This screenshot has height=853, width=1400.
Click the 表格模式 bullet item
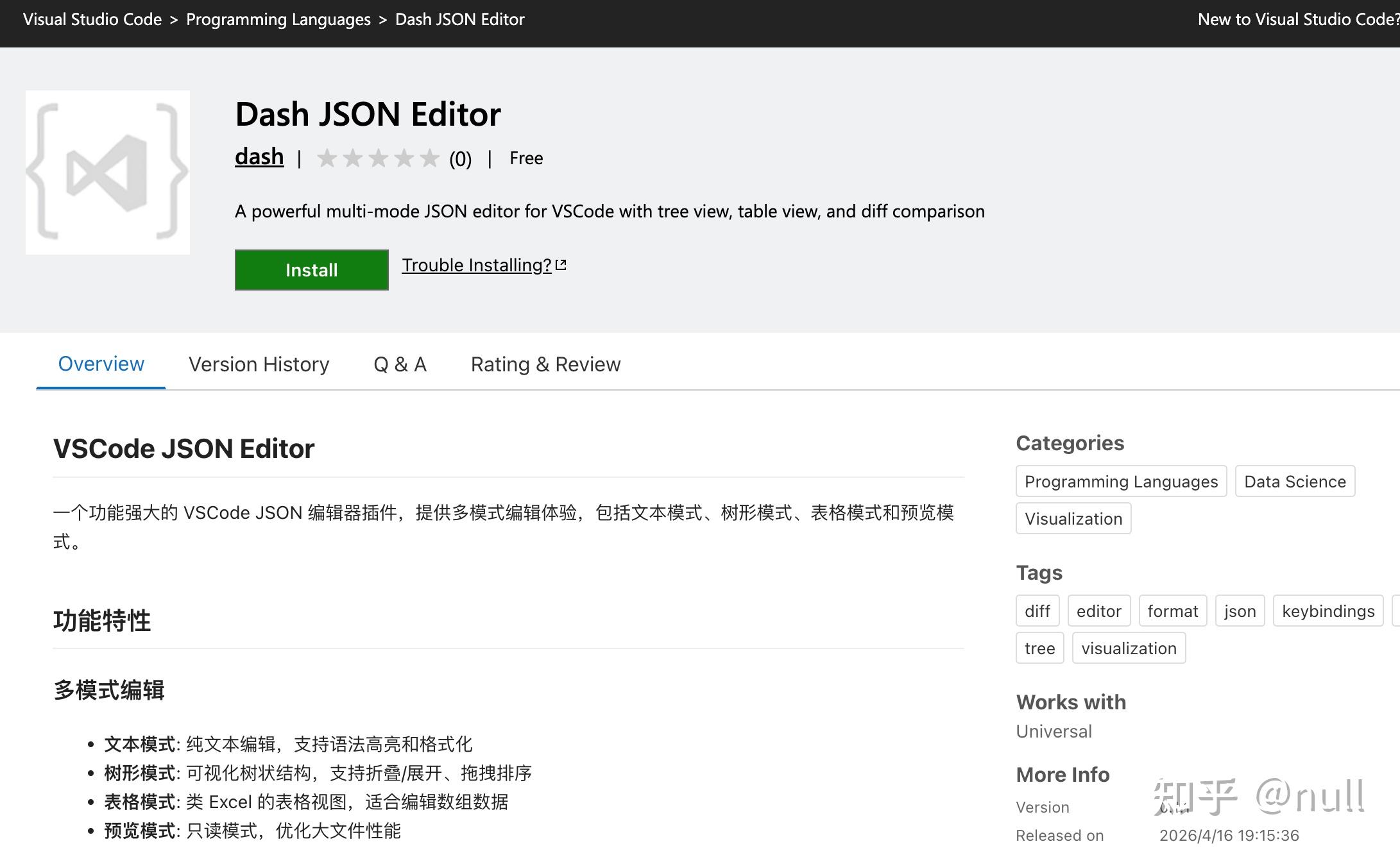[307, 802]
